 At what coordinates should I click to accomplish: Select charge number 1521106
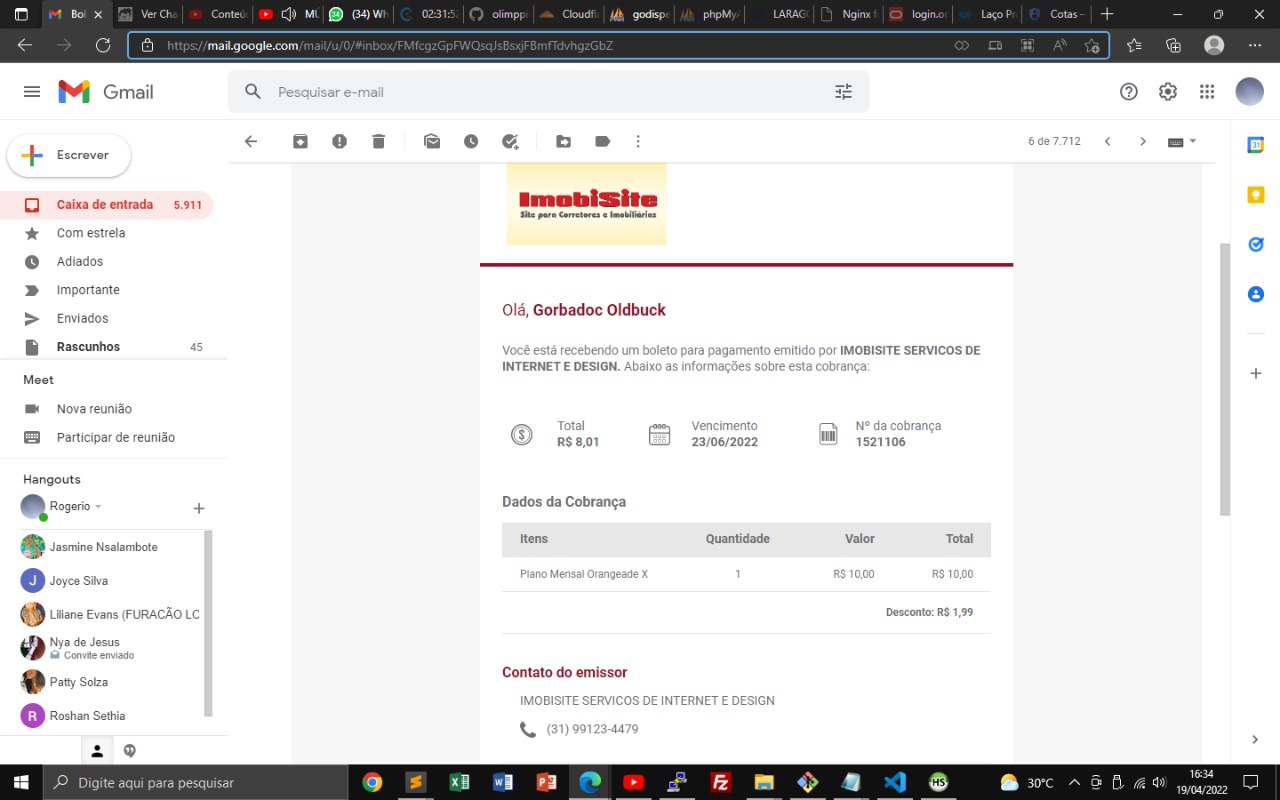[x=881, y=442]
